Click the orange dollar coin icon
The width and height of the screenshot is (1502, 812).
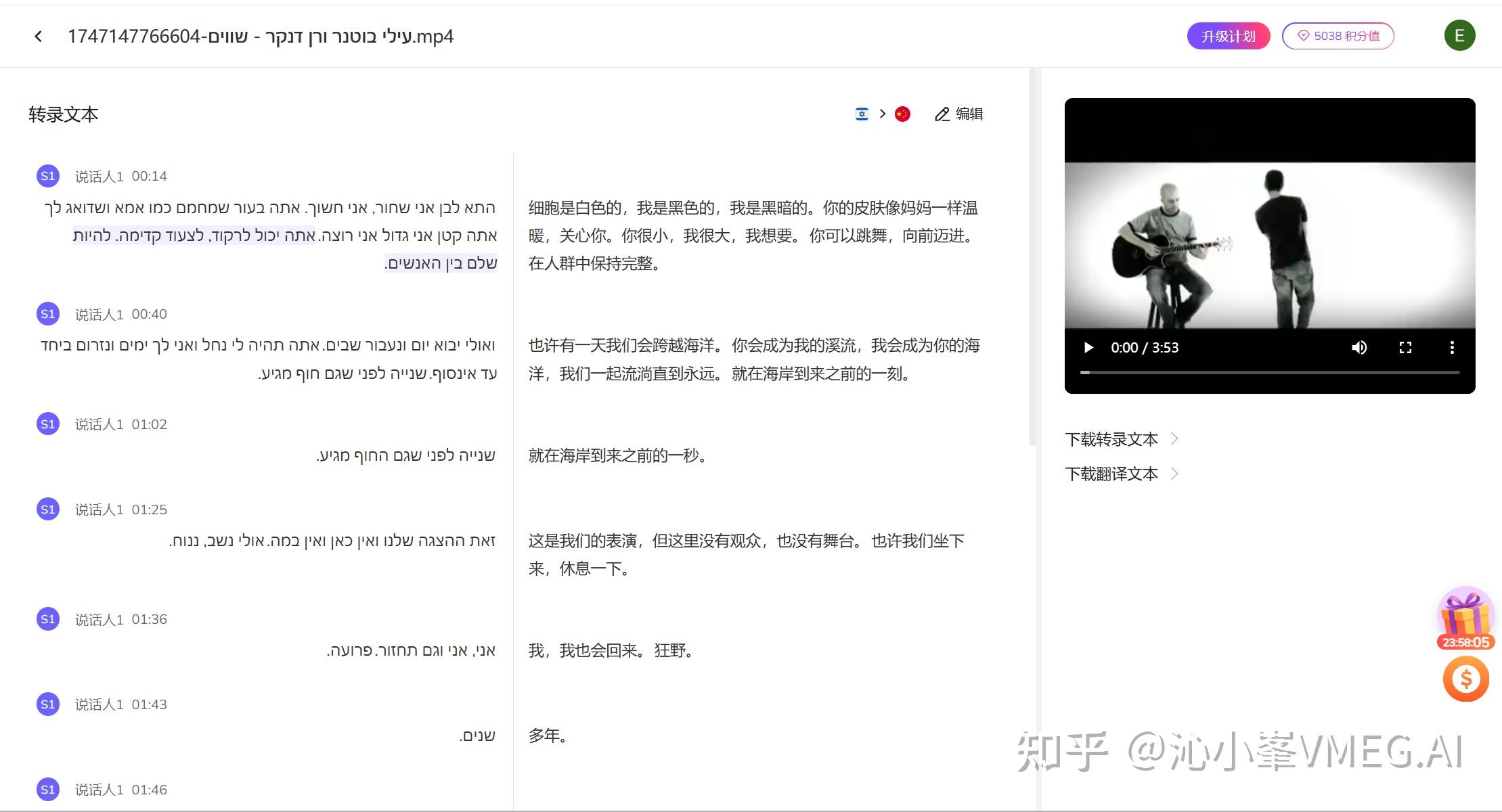[x=1465, y=679]
